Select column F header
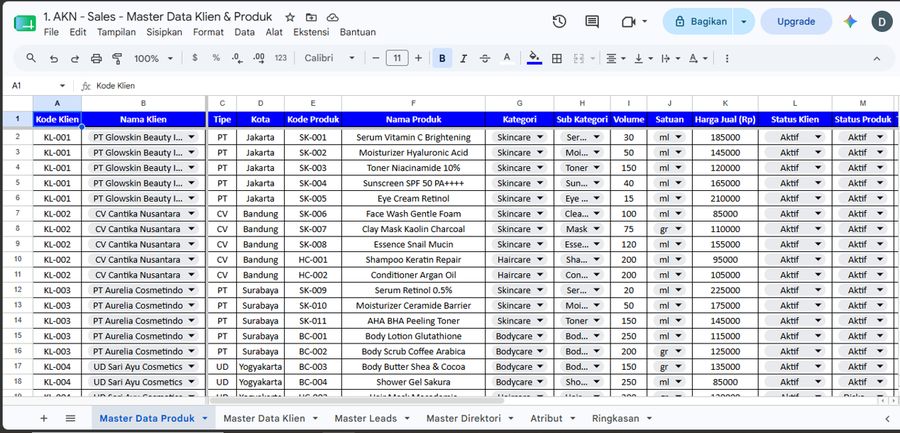Image resolution: width=900 pixels, height=433 pixels. [x=413, y=103]
